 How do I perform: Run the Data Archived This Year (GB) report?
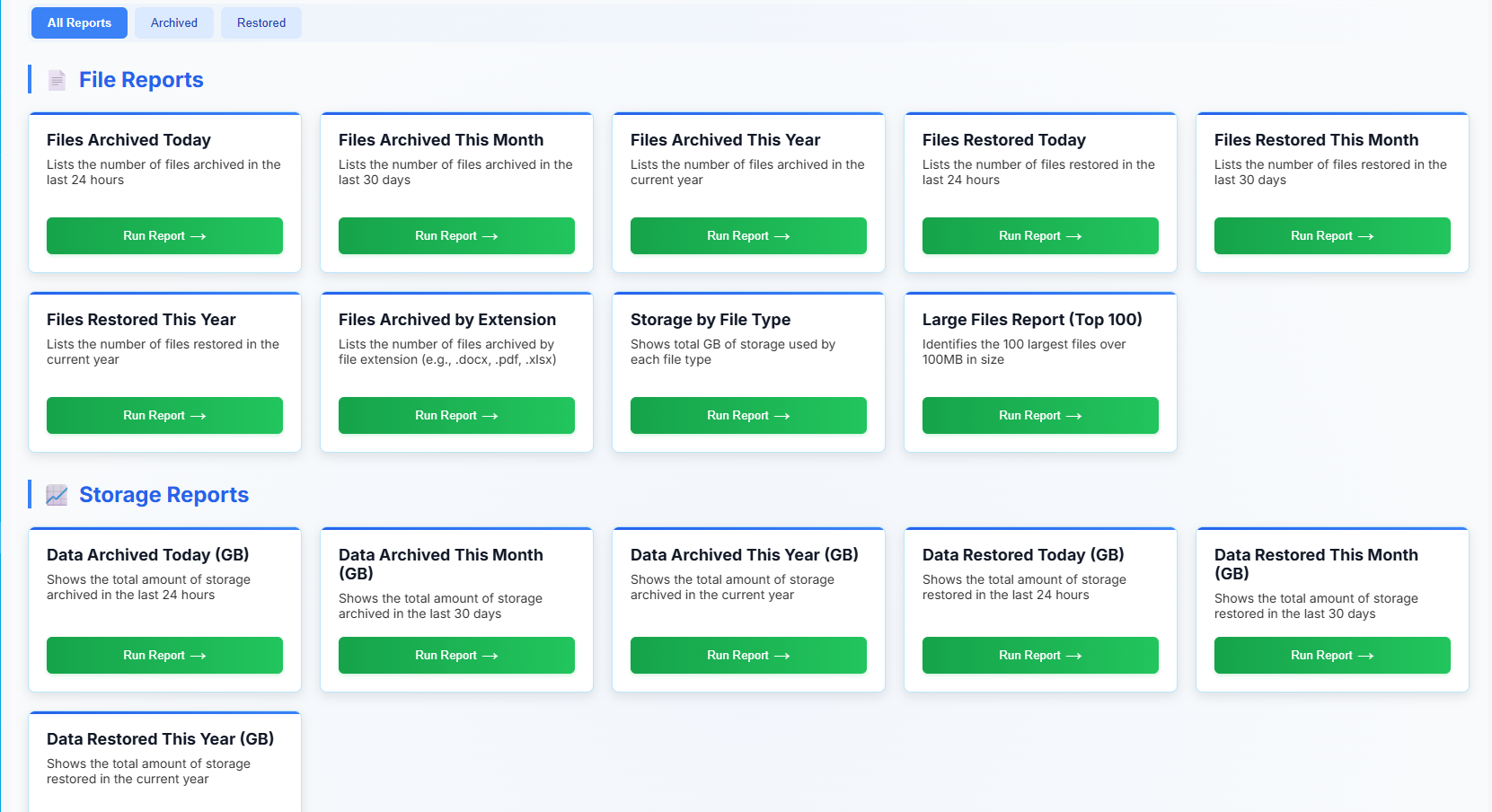pos(748,655)
